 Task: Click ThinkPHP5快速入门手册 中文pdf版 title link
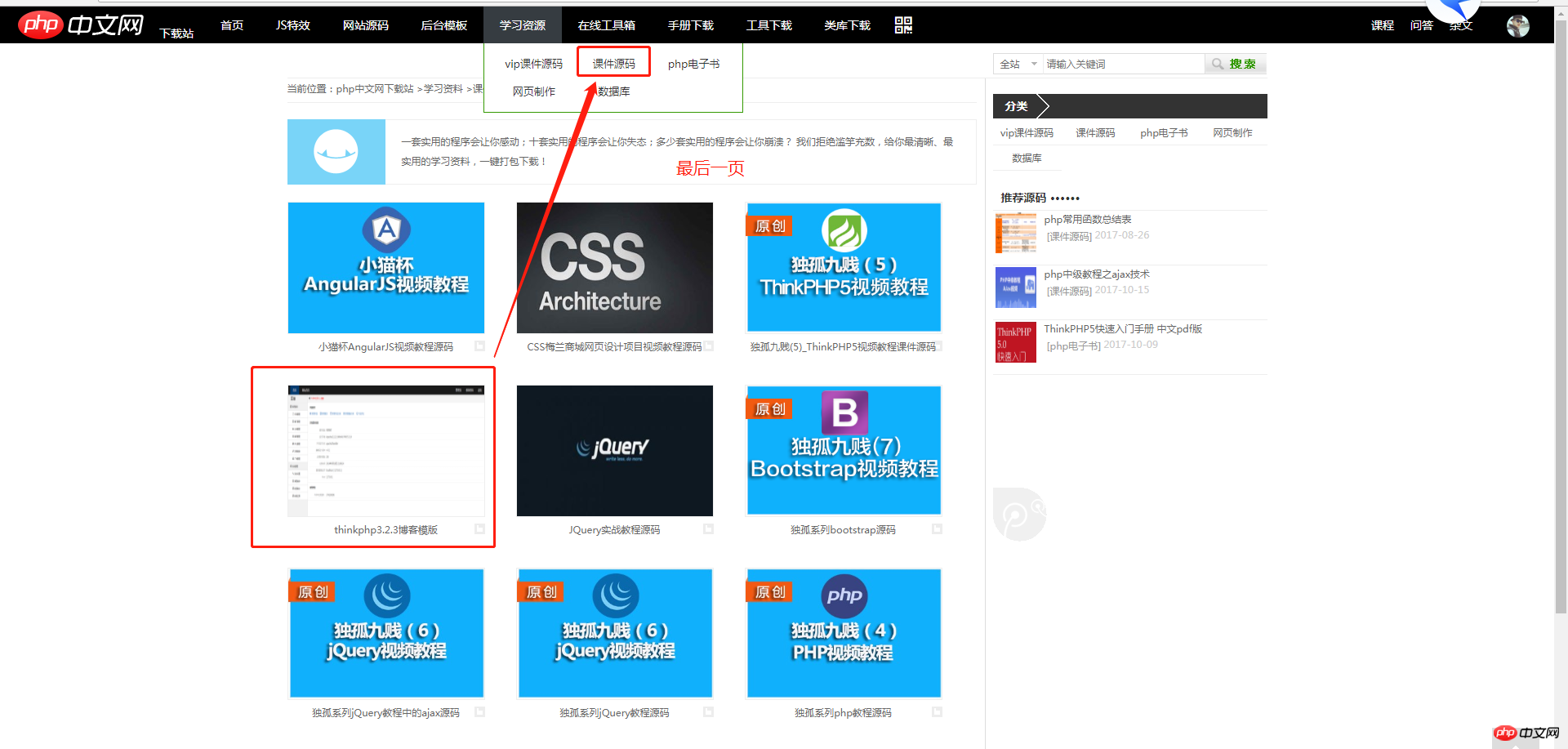pyautogui.click(x=1123, y=329)
